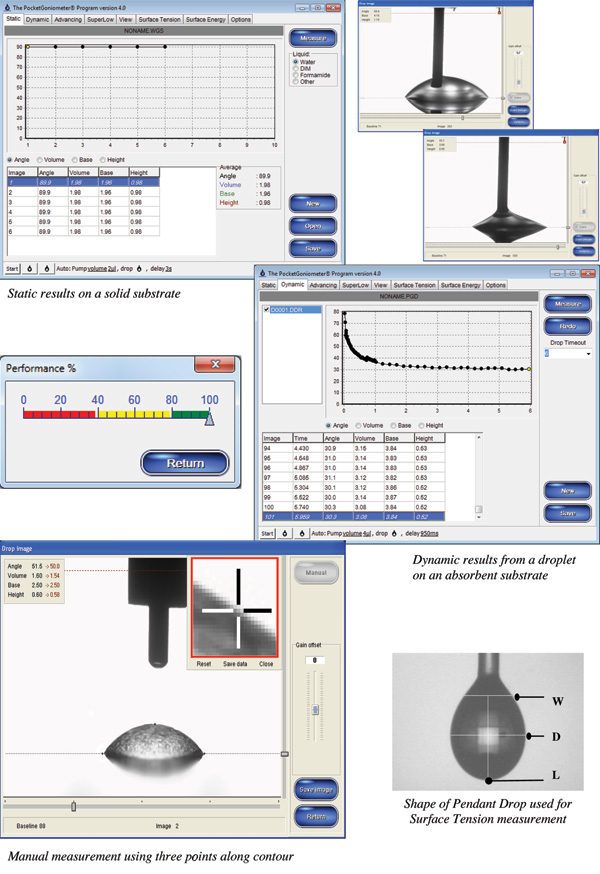The width and height of the screenshot is (600, 874).
Task: Click the PocketGoniometer drop icon in Dynamic window title bar
Action: (262, 273)
